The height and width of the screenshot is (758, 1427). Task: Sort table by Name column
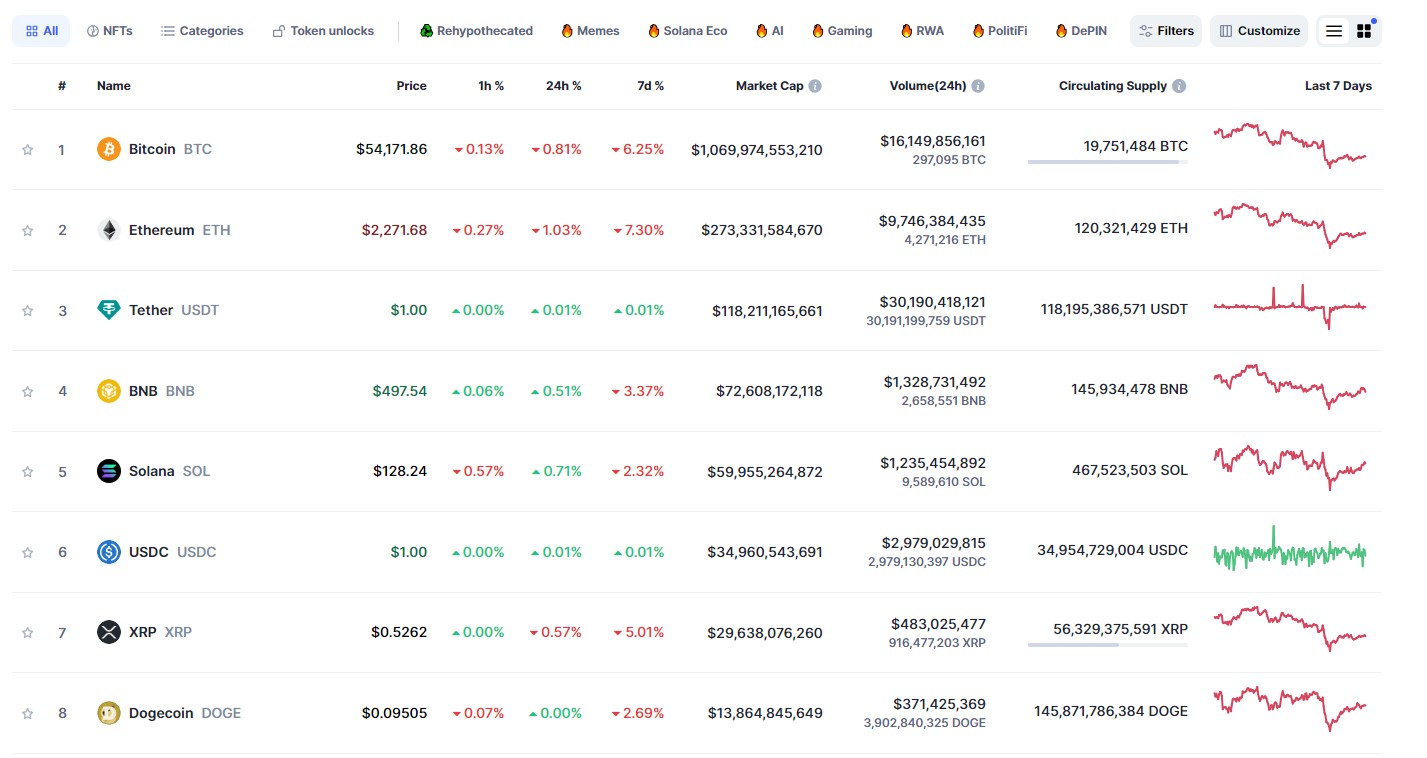[x=114, y=86]
